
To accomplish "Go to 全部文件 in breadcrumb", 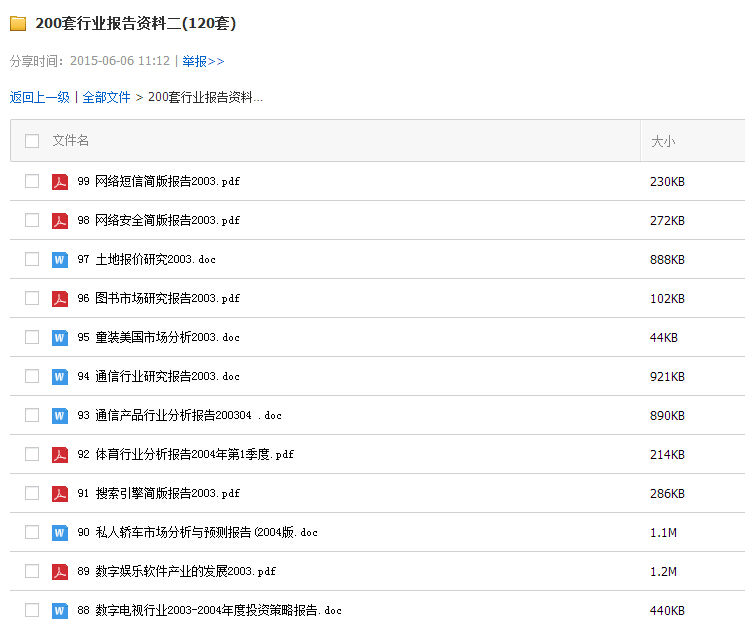I will 106,97.
